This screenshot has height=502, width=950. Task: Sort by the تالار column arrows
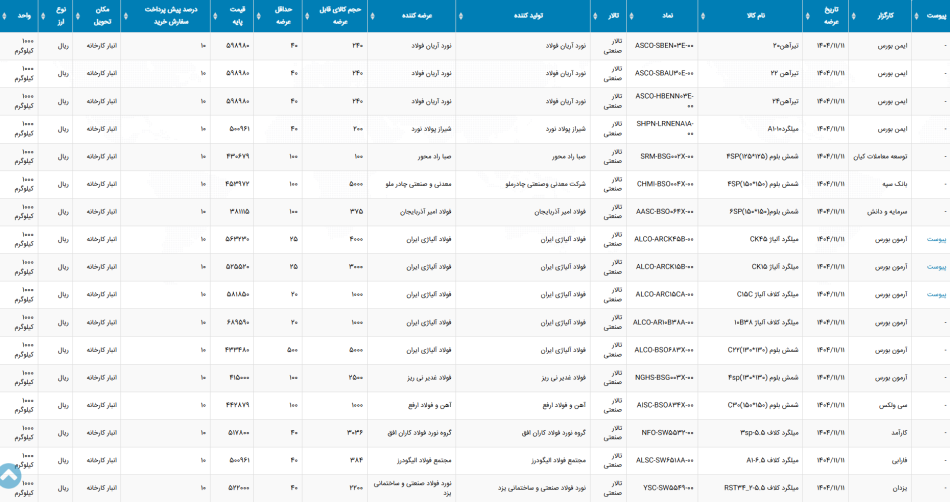tap(595, 16)
